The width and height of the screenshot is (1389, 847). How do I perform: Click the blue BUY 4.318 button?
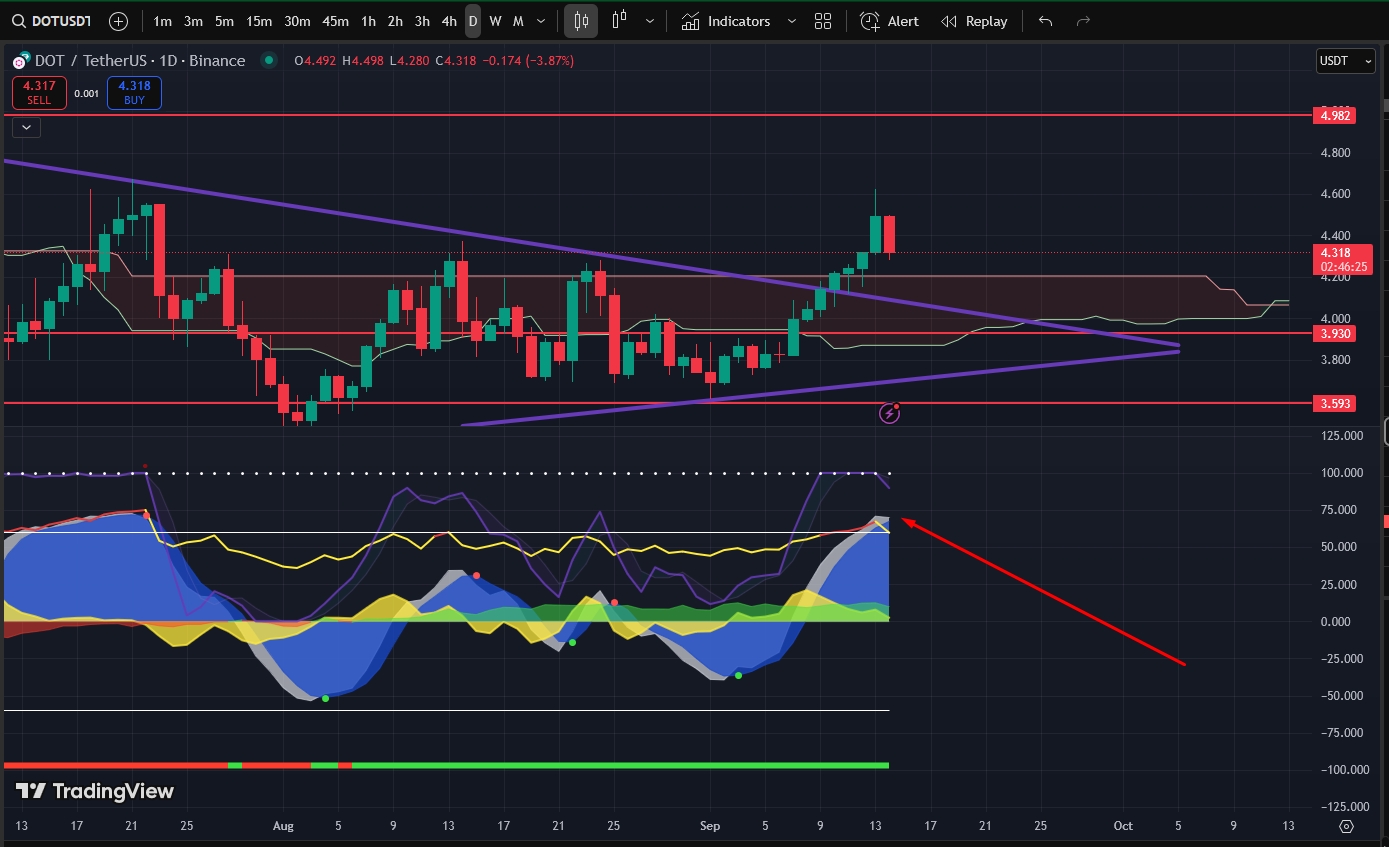[134, 93]
